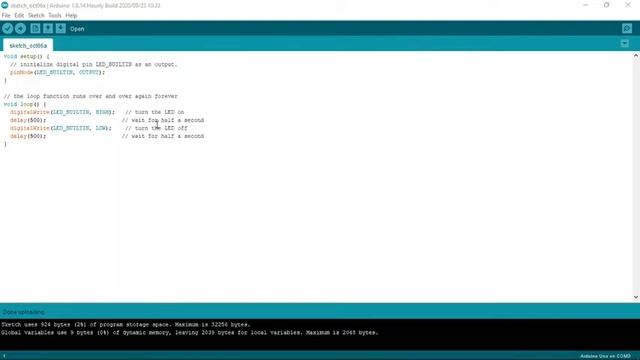Open a sketch with the Open icon
640x360 pixels.
coord(48,29)
